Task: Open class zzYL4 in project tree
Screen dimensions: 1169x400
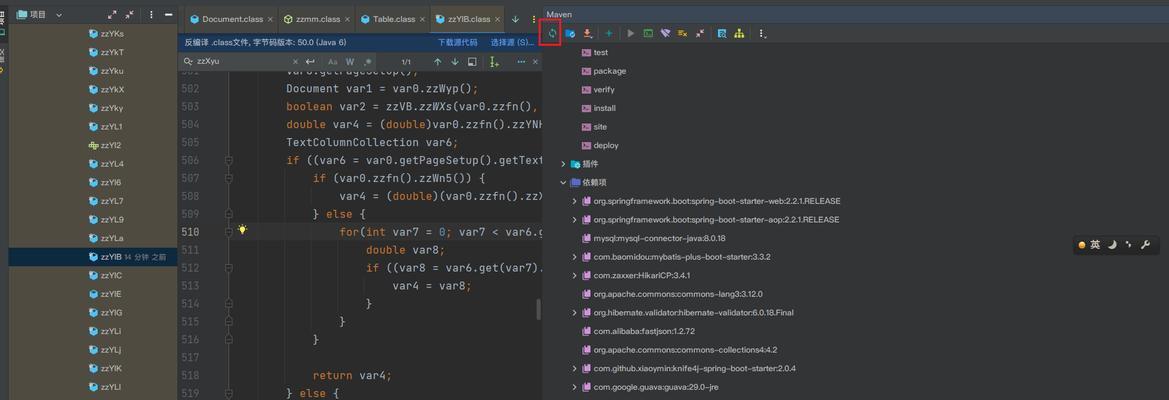Action: pos(106,164)
